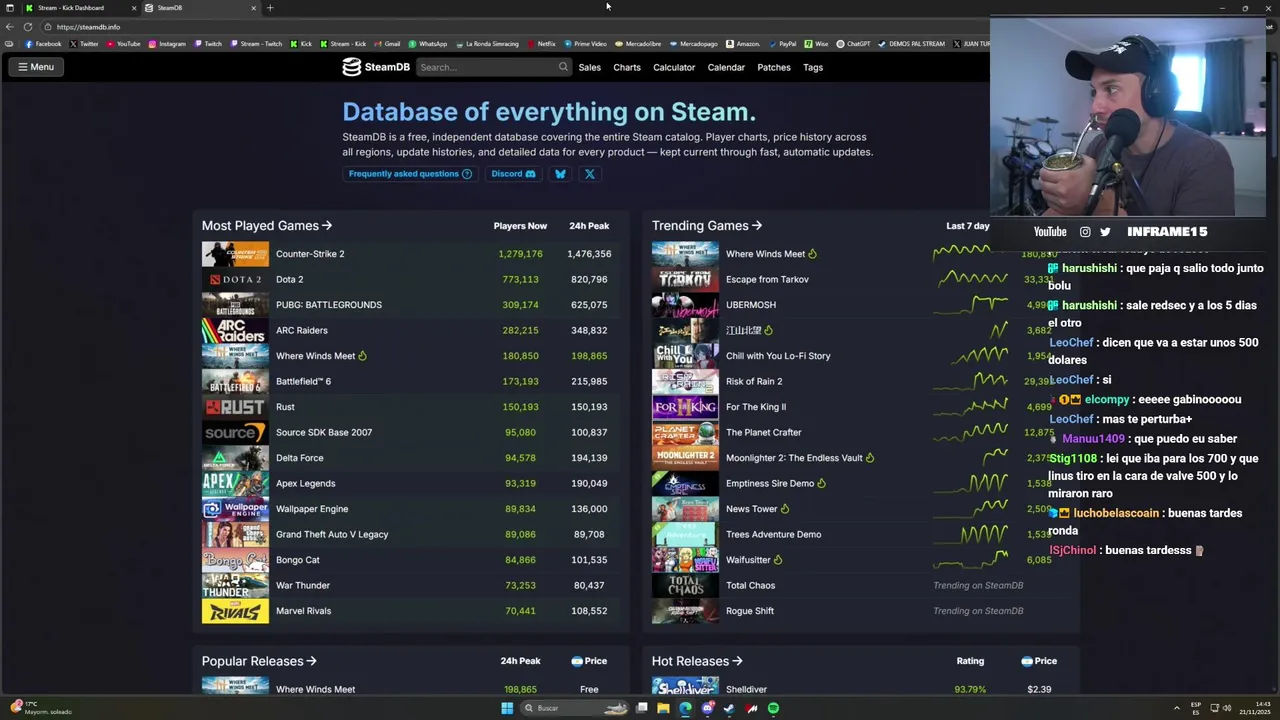Click the taskbar Buscar search box

pos(574,708)
